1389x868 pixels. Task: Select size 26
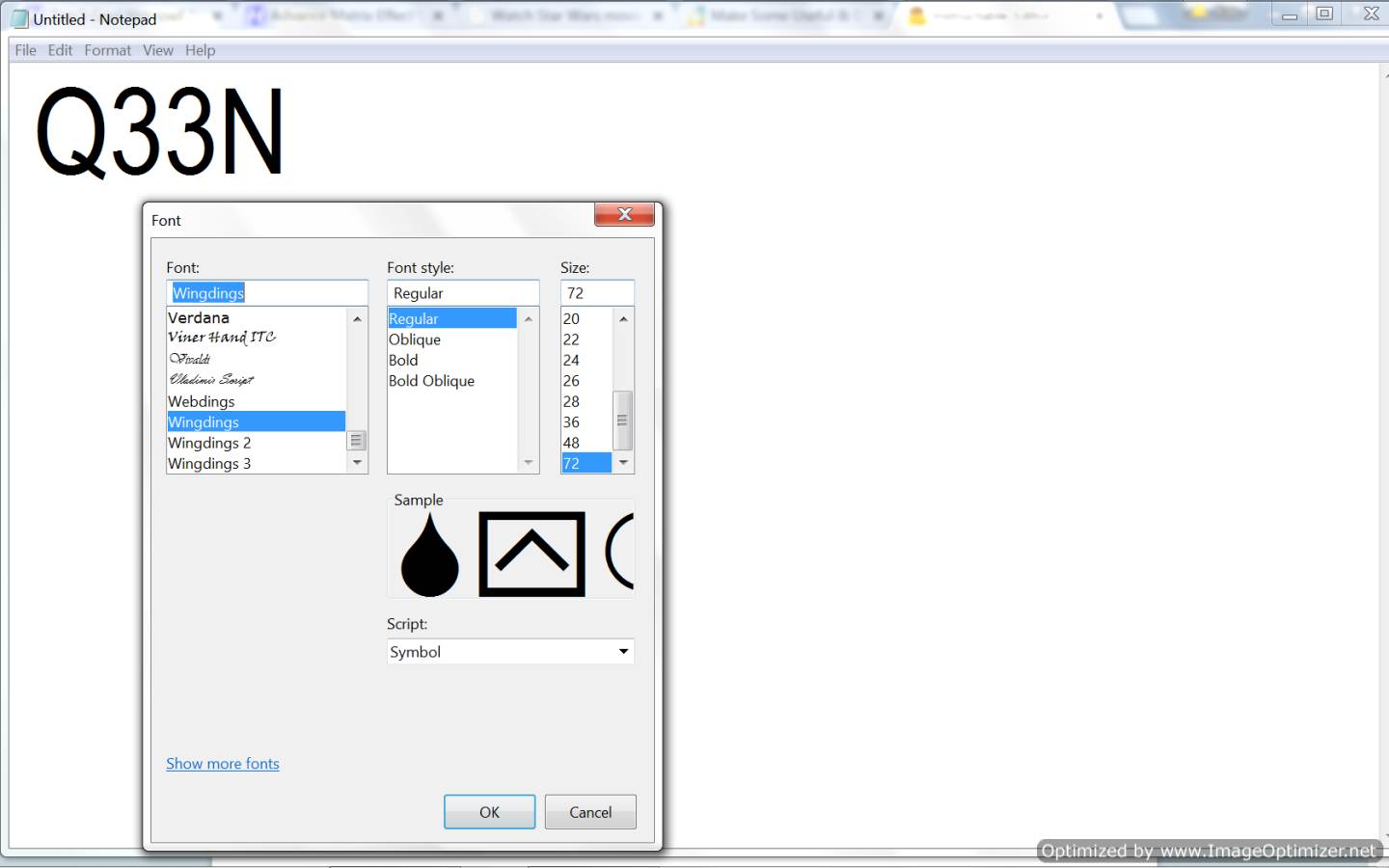coord(586,381)
